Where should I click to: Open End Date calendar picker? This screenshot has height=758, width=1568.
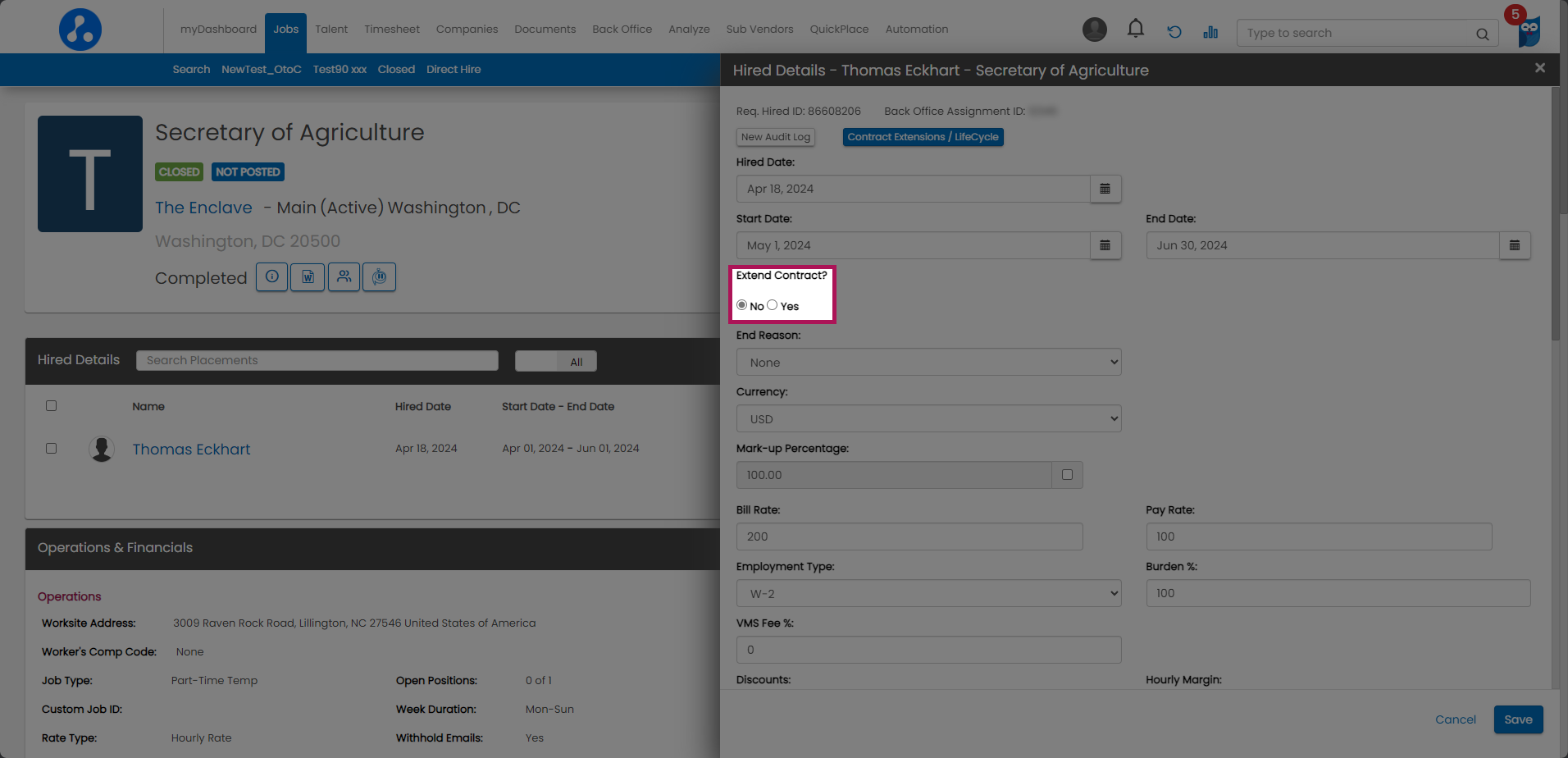[1514, 245]
